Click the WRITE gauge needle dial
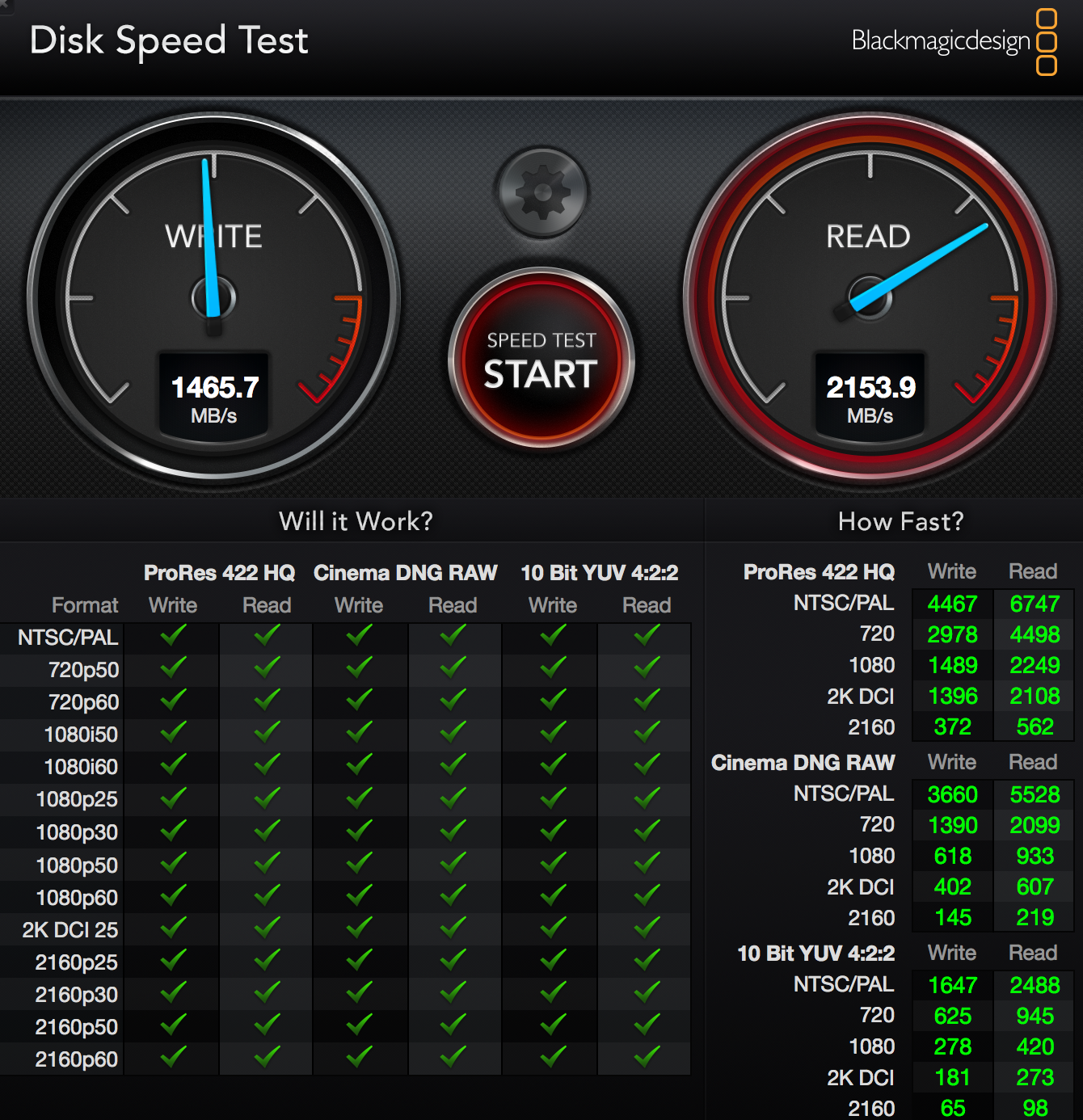The height and width of the screenshot is (1120, 1083). (x=213, y=297)
